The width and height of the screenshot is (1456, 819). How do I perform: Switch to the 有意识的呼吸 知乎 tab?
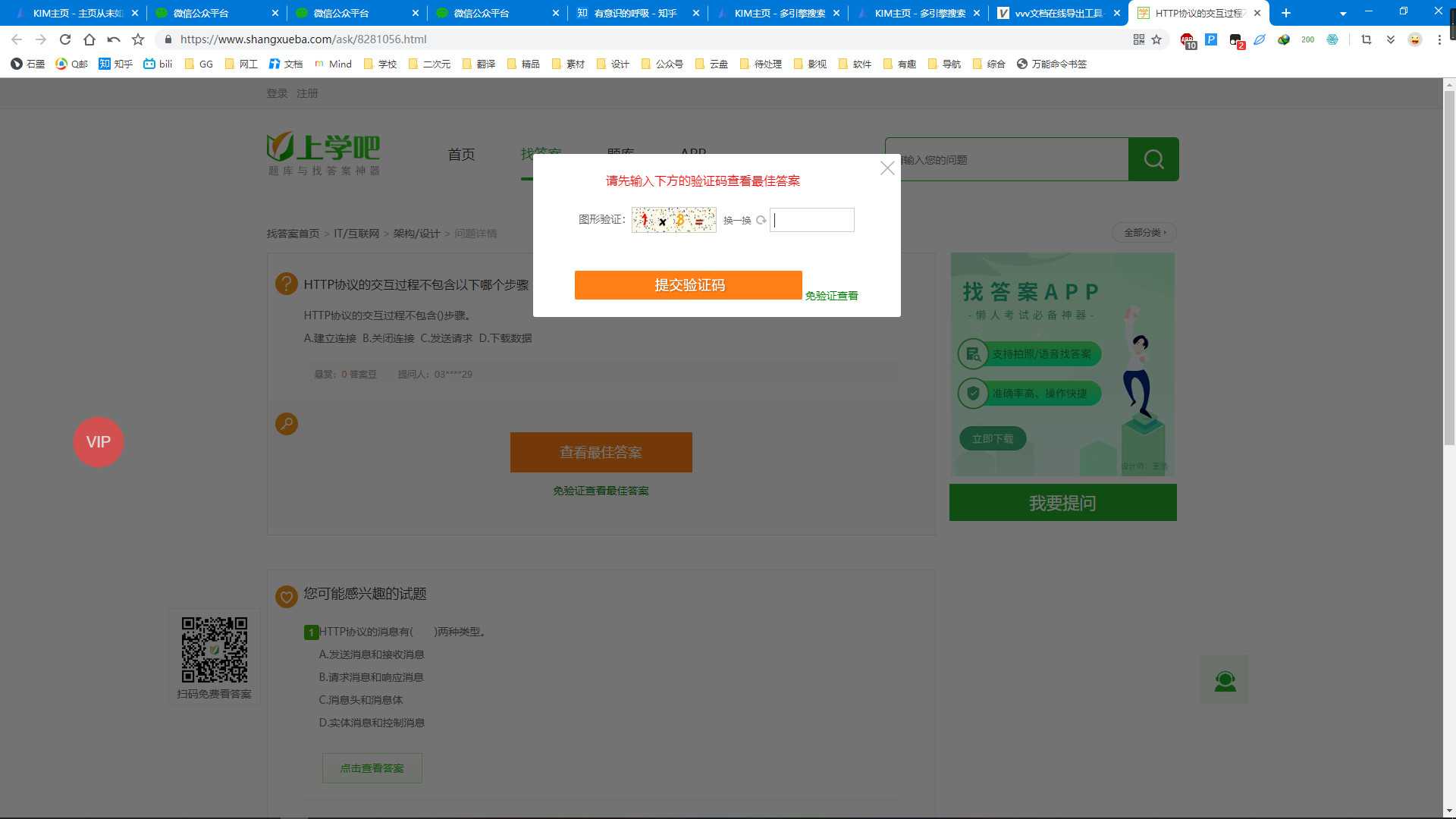pyautogui.click(x=635, y=13)
